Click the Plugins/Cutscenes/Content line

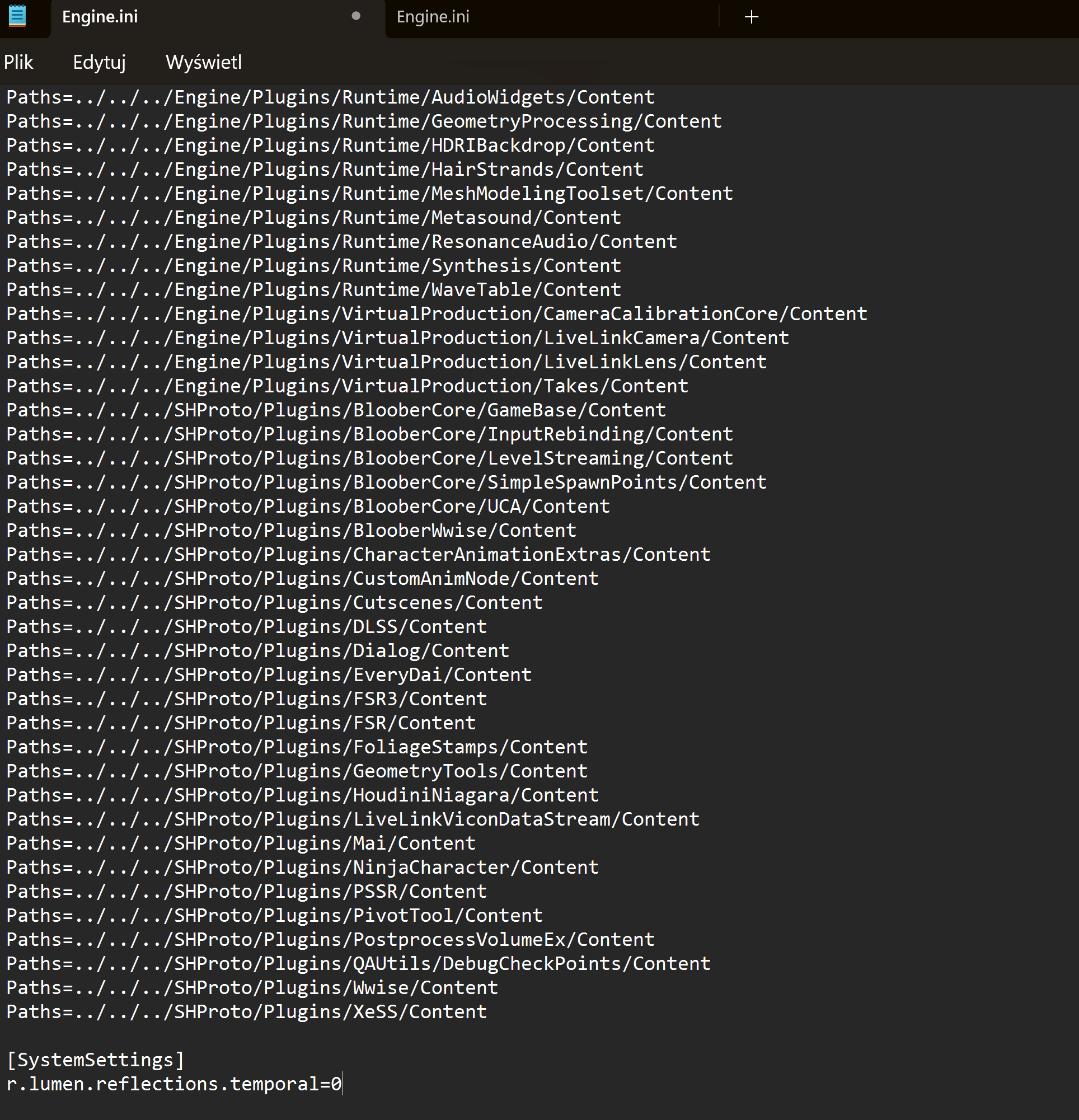click(274, 602)
